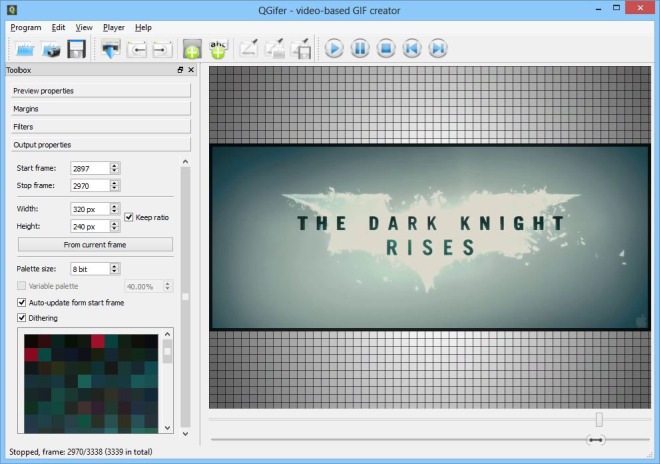This screenshot has width=660, height=464.
Task: Go to previous frame
Action: (412, 48)
